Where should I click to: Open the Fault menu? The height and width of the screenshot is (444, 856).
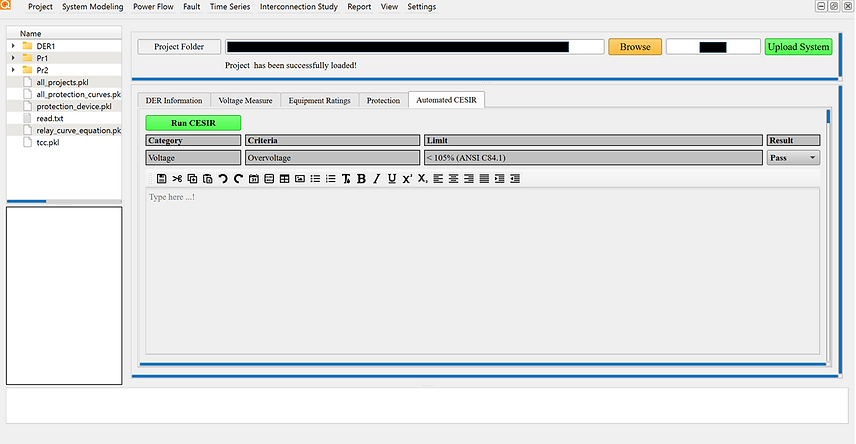(x=192, y=7)
